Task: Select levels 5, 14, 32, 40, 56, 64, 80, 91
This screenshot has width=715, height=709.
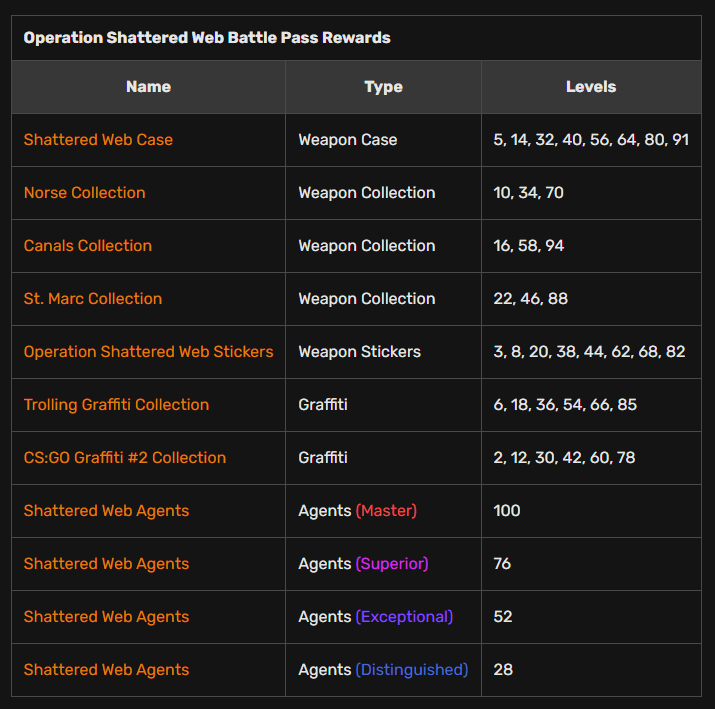Action: 591,140
